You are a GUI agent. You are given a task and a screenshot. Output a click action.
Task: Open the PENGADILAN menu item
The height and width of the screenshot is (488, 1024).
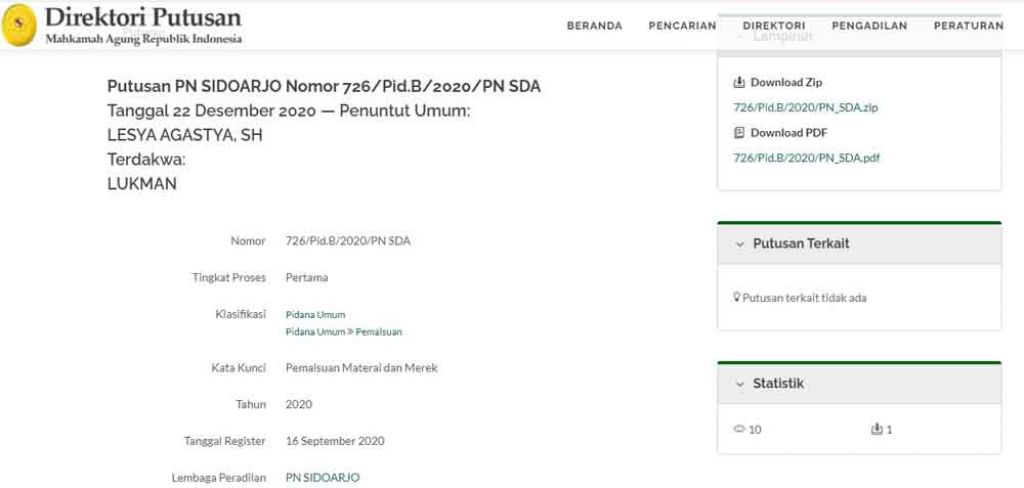click(869, 26)
